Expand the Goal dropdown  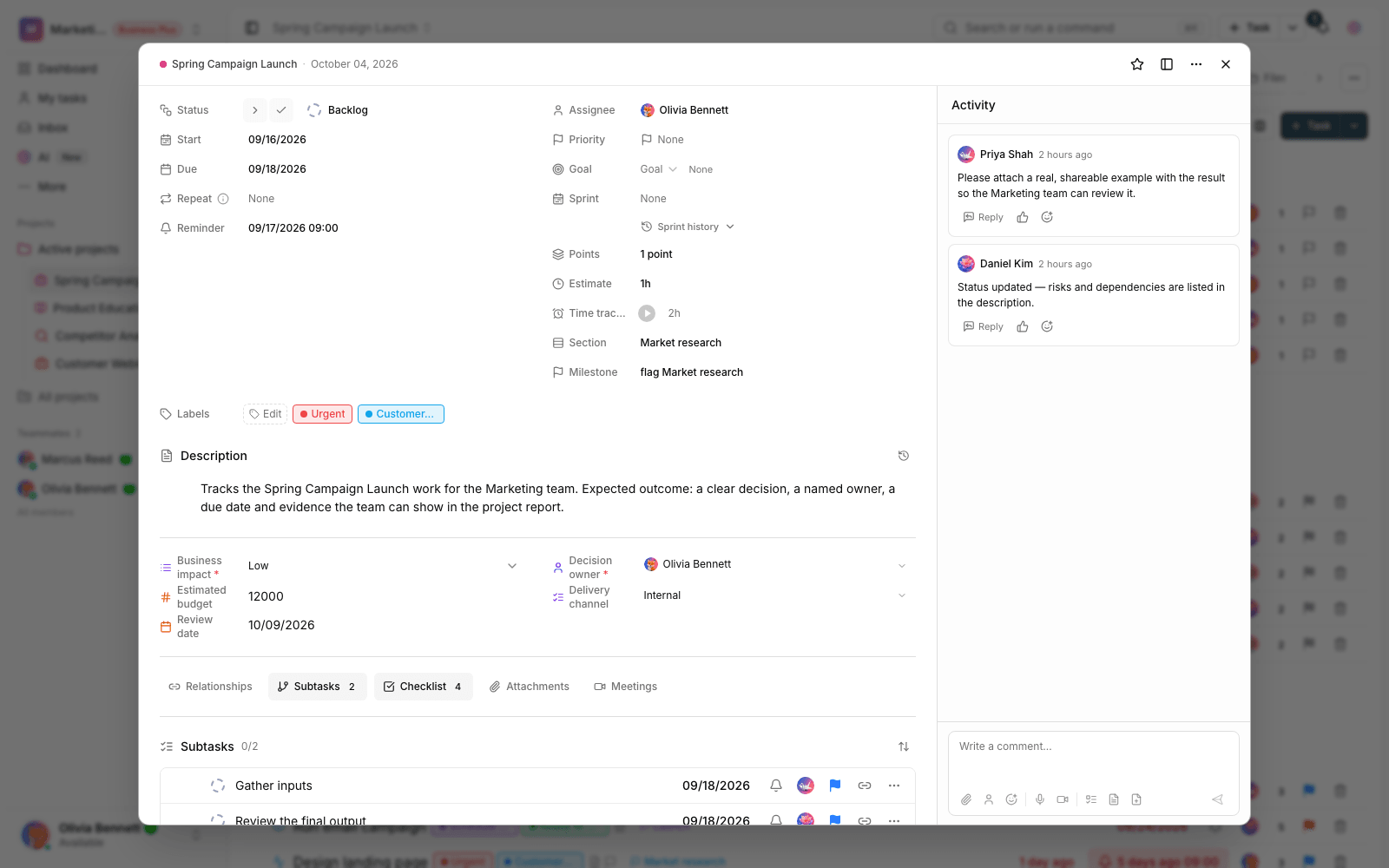659,169
